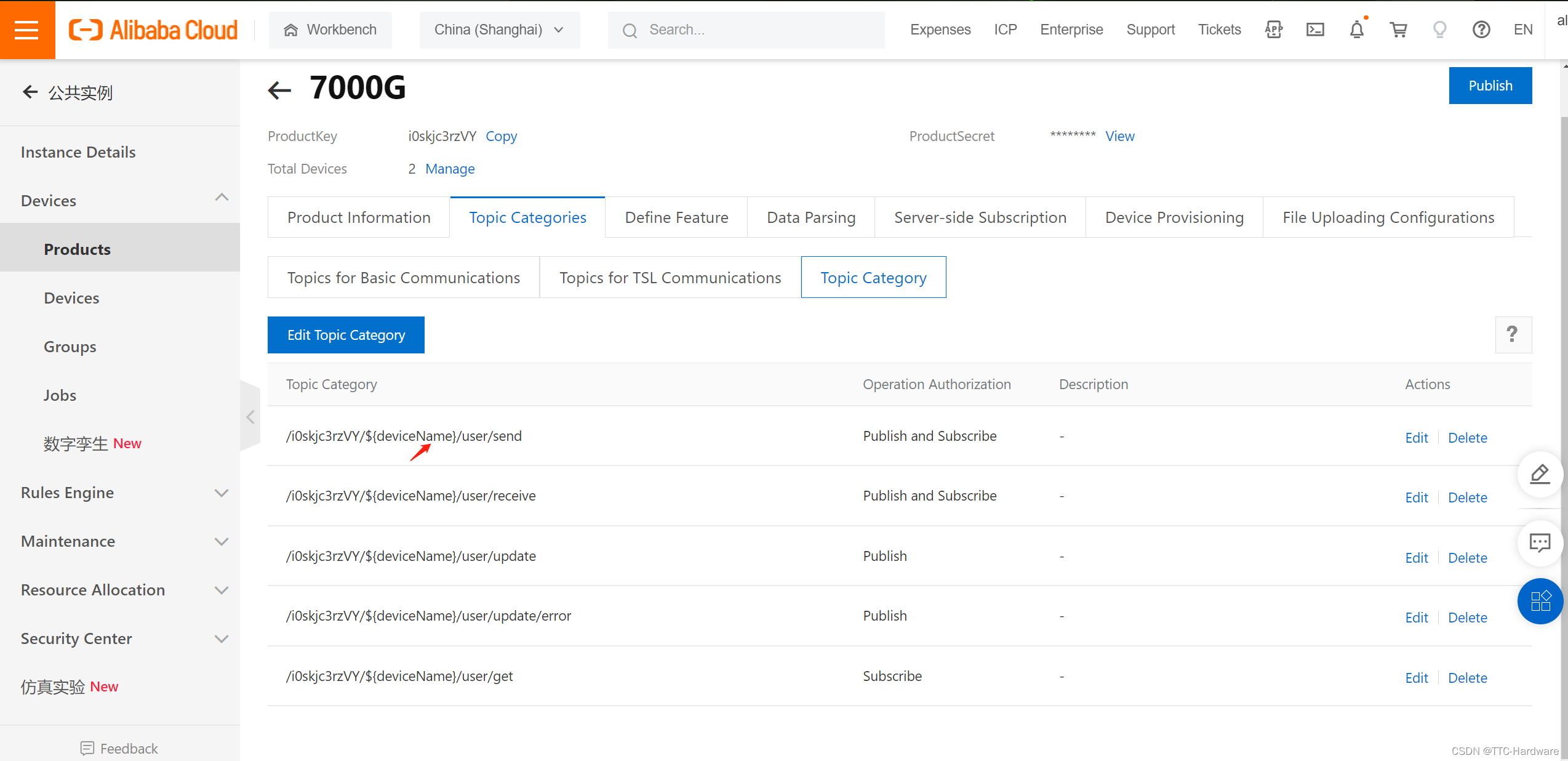
Task: Launch Cloud Shell terminal icon
Action: tap(1315, 30)
